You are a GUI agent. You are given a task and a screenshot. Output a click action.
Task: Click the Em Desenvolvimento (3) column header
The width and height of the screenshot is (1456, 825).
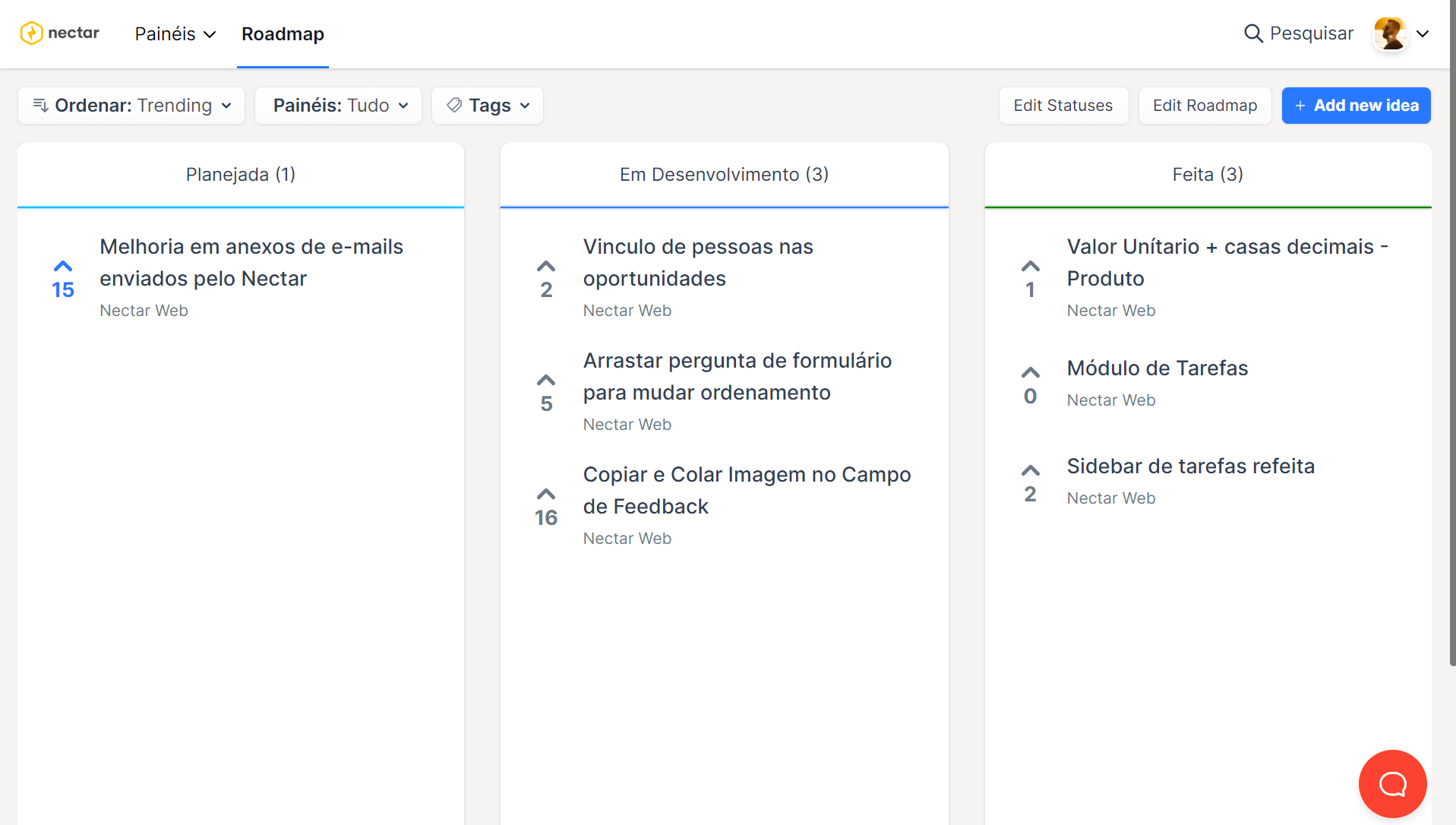724,175
